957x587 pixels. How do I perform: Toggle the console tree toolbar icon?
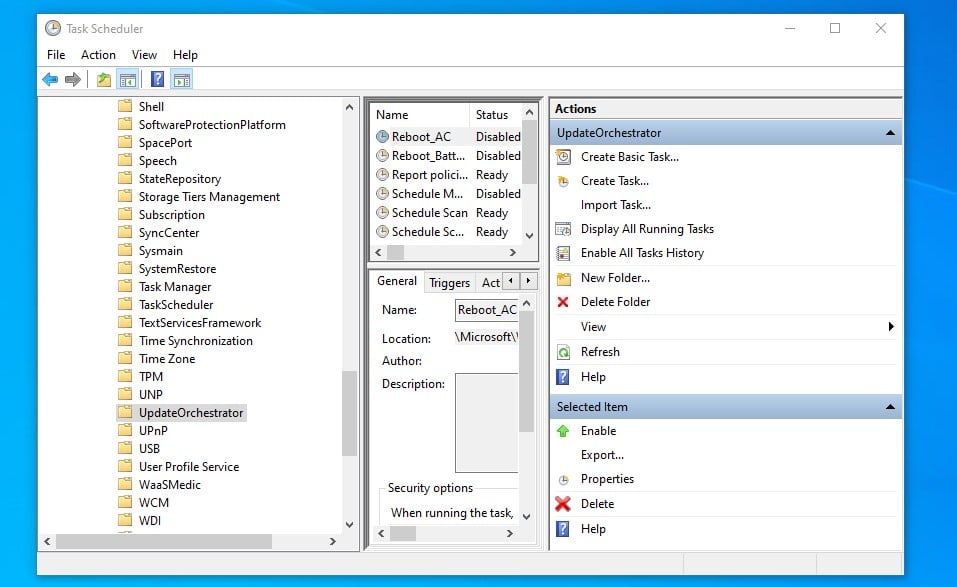pos(128,79)
